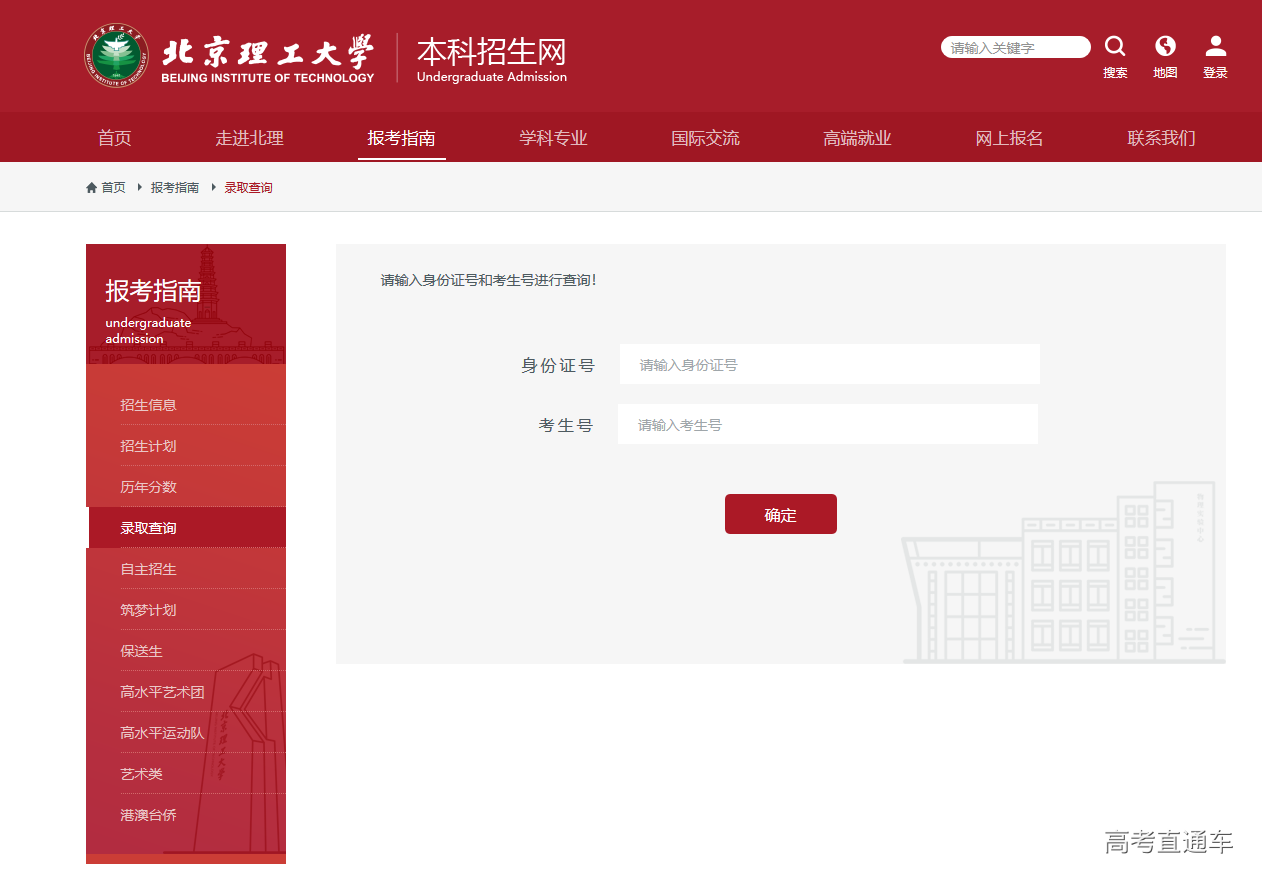The height and width of the screenshot is (883, 1262).
Task: Select 招生计划 from the left menu
Action: coord(147,445)
